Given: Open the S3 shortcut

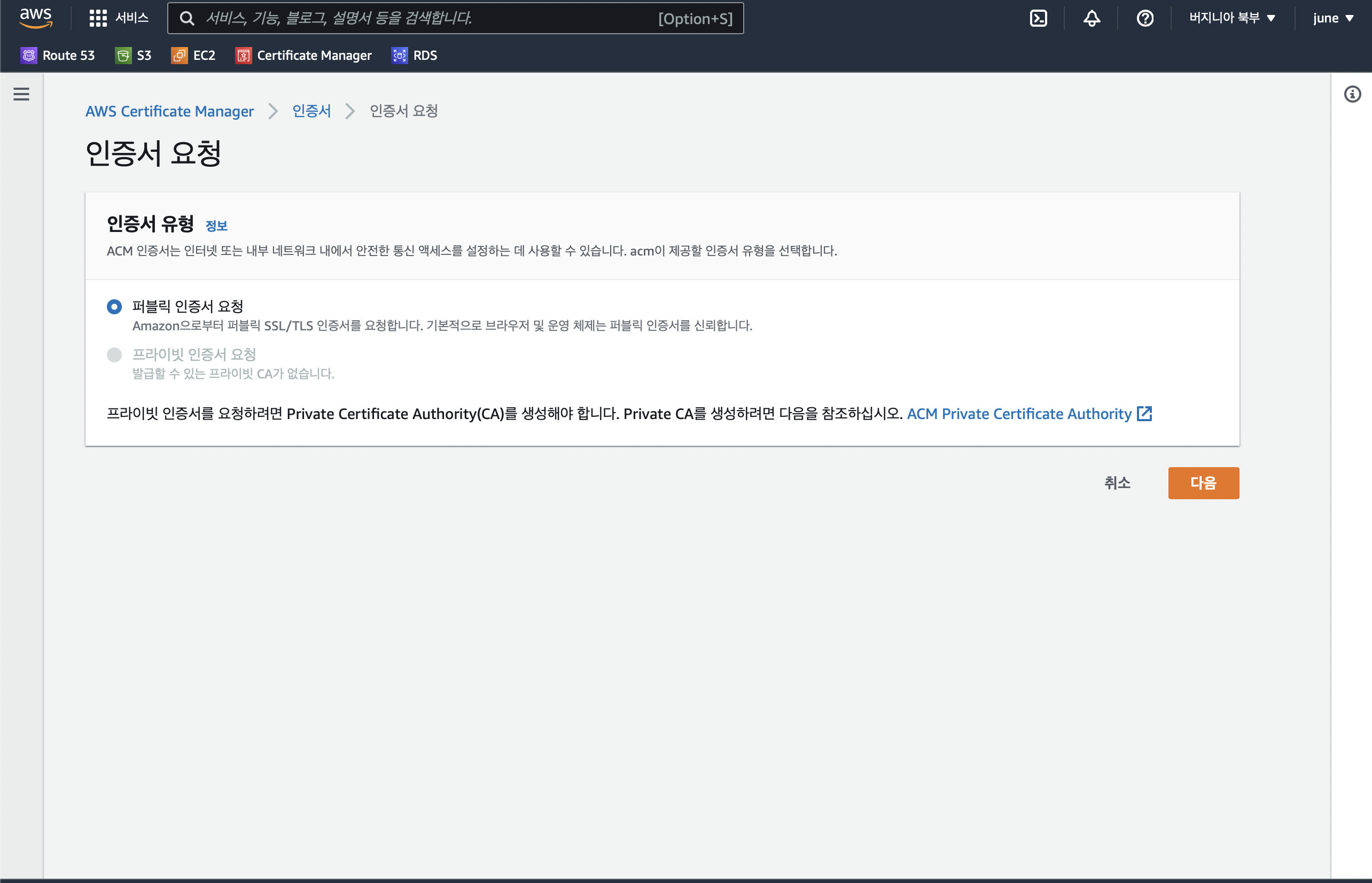Looking at the screenshot, I should [x=133, y=55].
